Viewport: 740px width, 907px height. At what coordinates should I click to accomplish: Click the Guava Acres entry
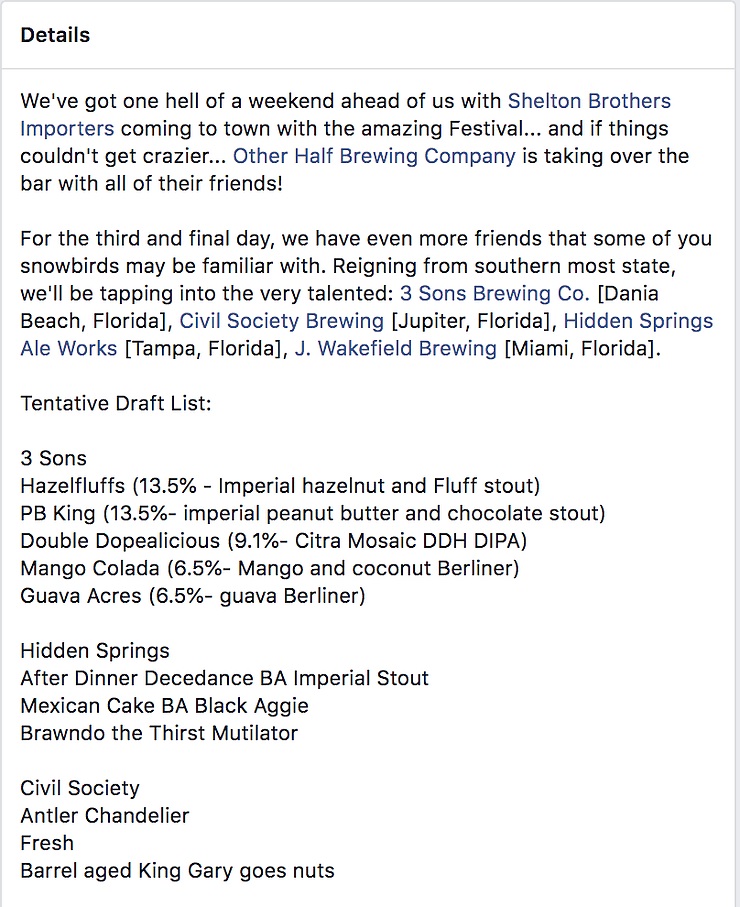tap(193, 596)
